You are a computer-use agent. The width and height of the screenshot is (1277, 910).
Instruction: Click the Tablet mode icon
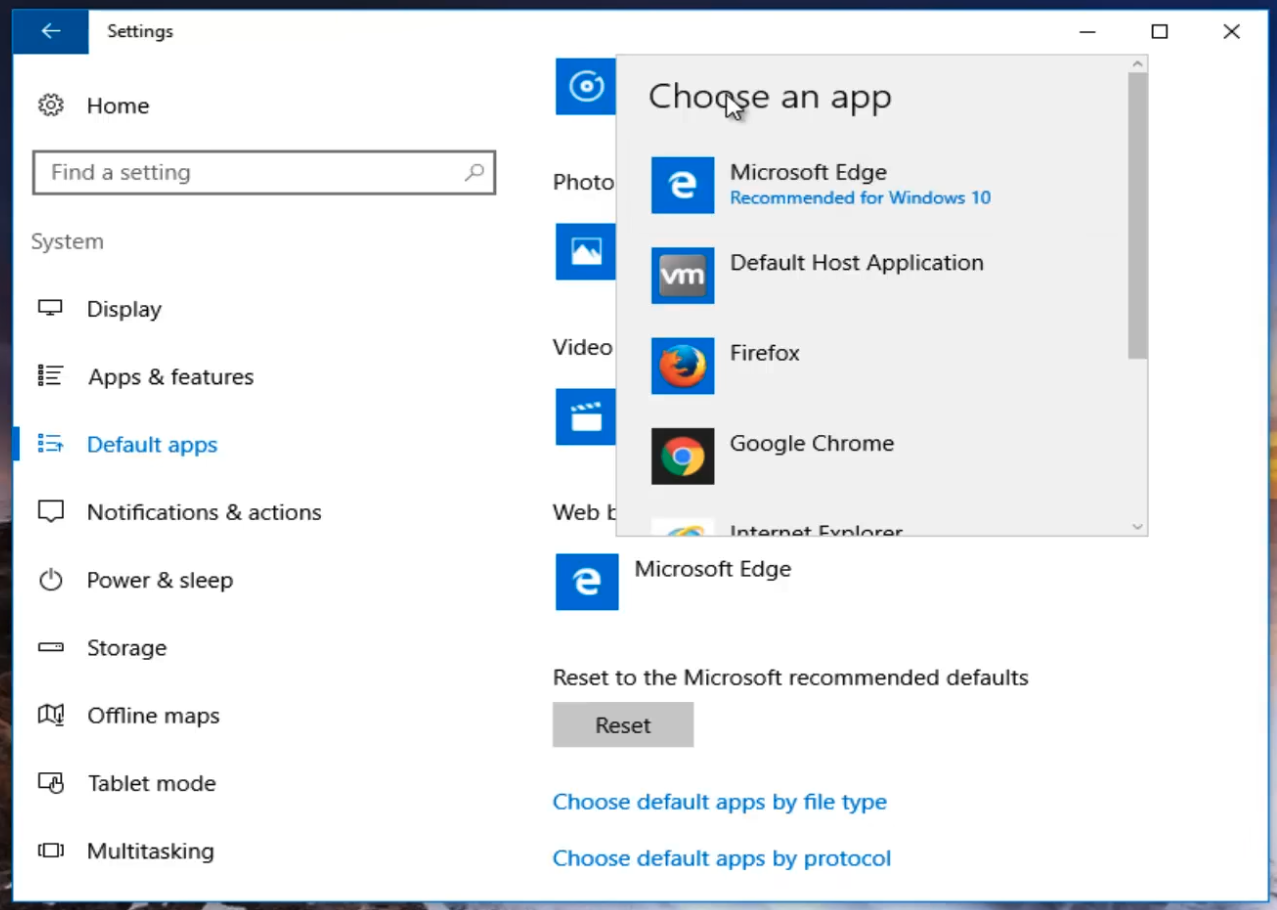coord(50,783)
